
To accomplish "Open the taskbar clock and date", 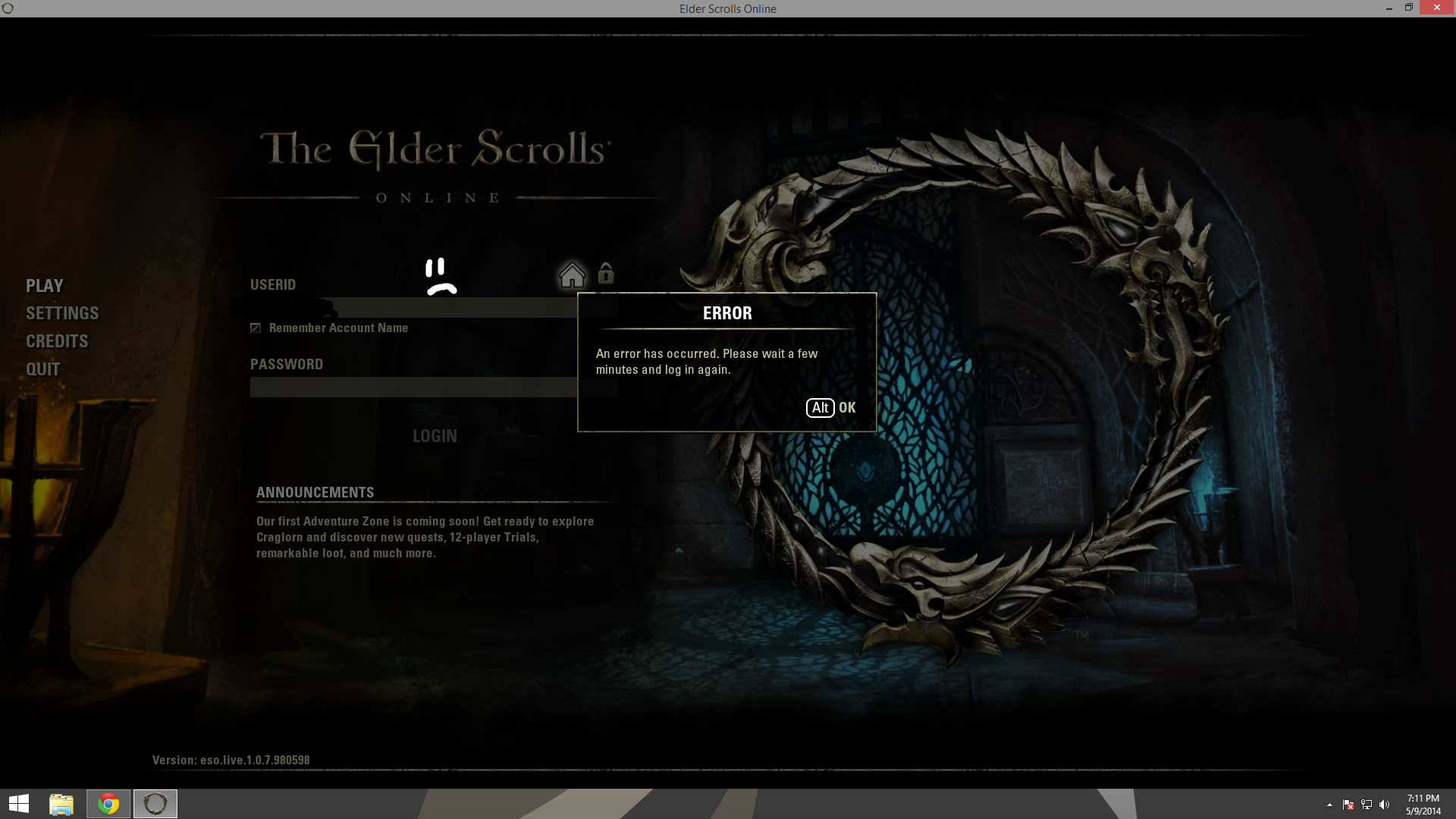I will [1423, 805].
